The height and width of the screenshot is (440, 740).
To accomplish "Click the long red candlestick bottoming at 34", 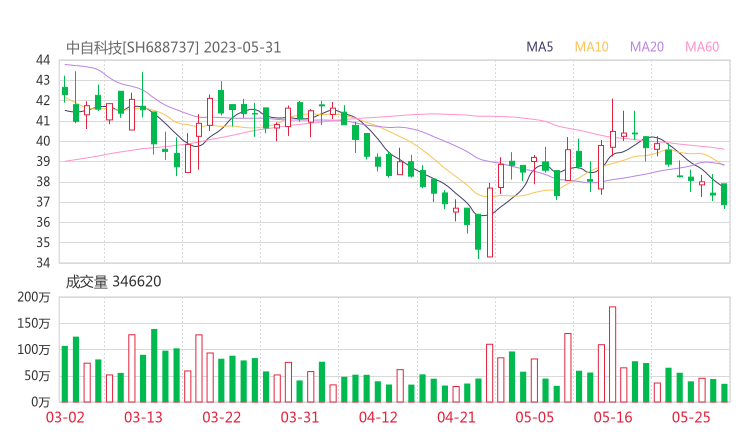I will point(490,222).
